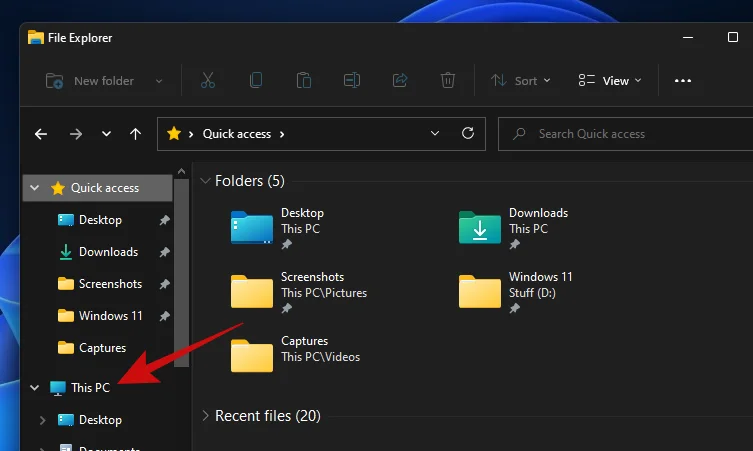Open the See more three-dots menu
Image resolution: width=753 pixels, height=451 pixels.
[x=682, y=81]
